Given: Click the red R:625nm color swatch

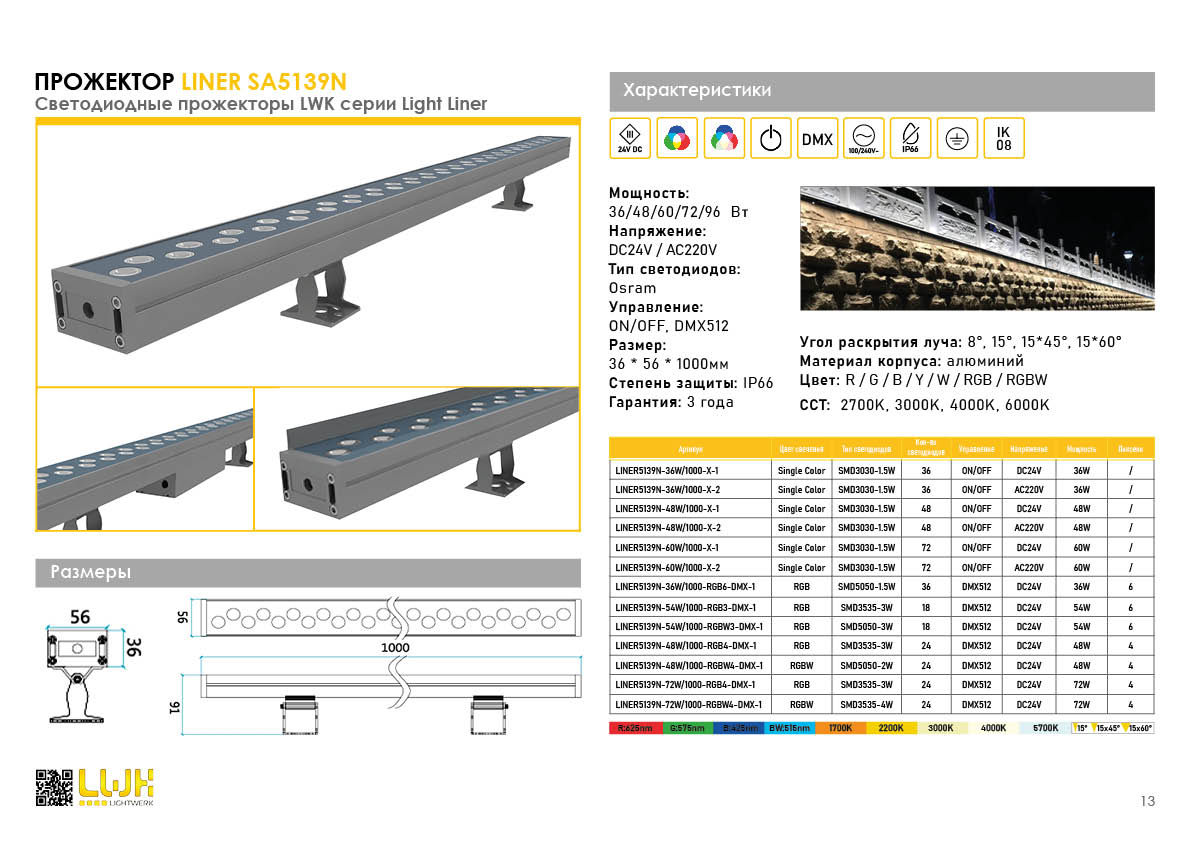Looking at the screenshot, I should pos(634,728).
